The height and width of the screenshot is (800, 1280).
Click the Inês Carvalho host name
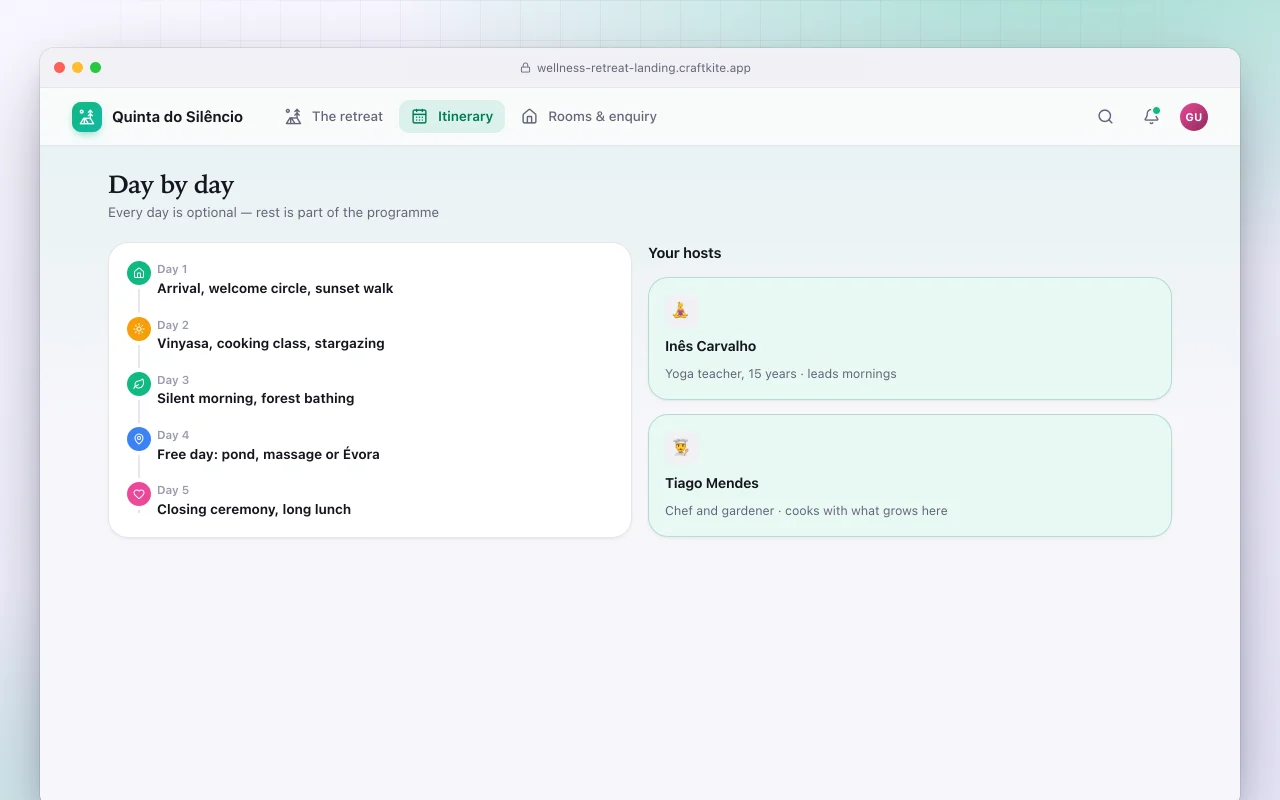click(x=710, y=346)
